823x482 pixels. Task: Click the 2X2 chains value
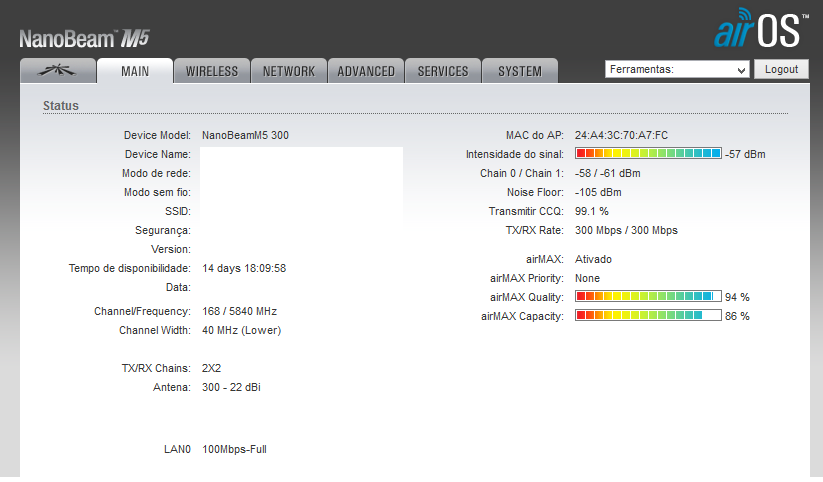click(x=212, y=368)
